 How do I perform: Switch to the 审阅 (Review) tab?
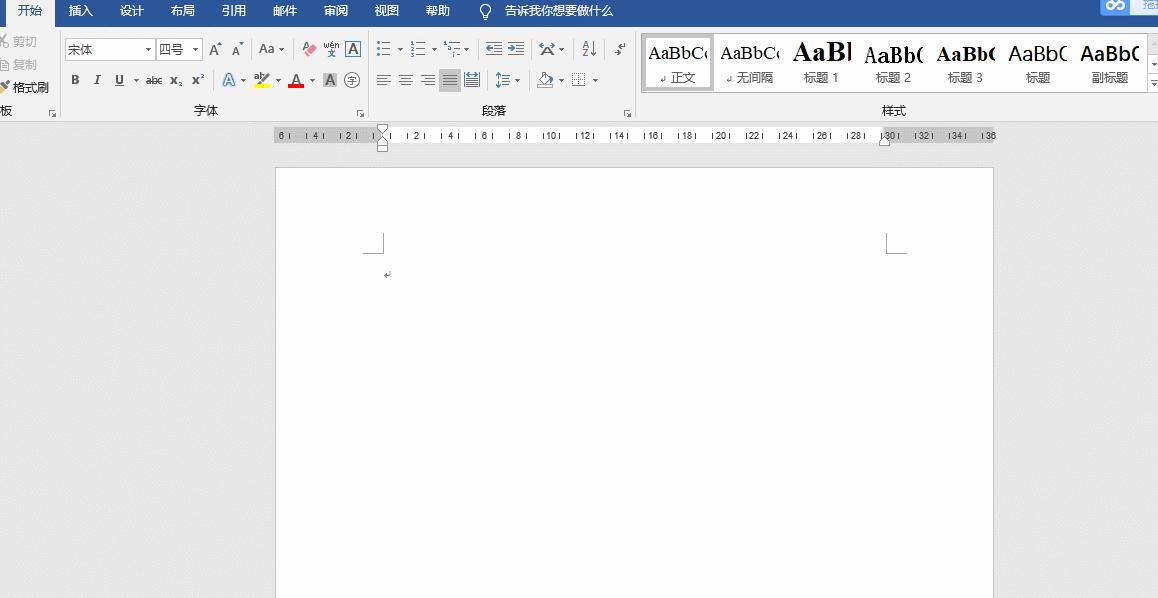tap(335, 11)
